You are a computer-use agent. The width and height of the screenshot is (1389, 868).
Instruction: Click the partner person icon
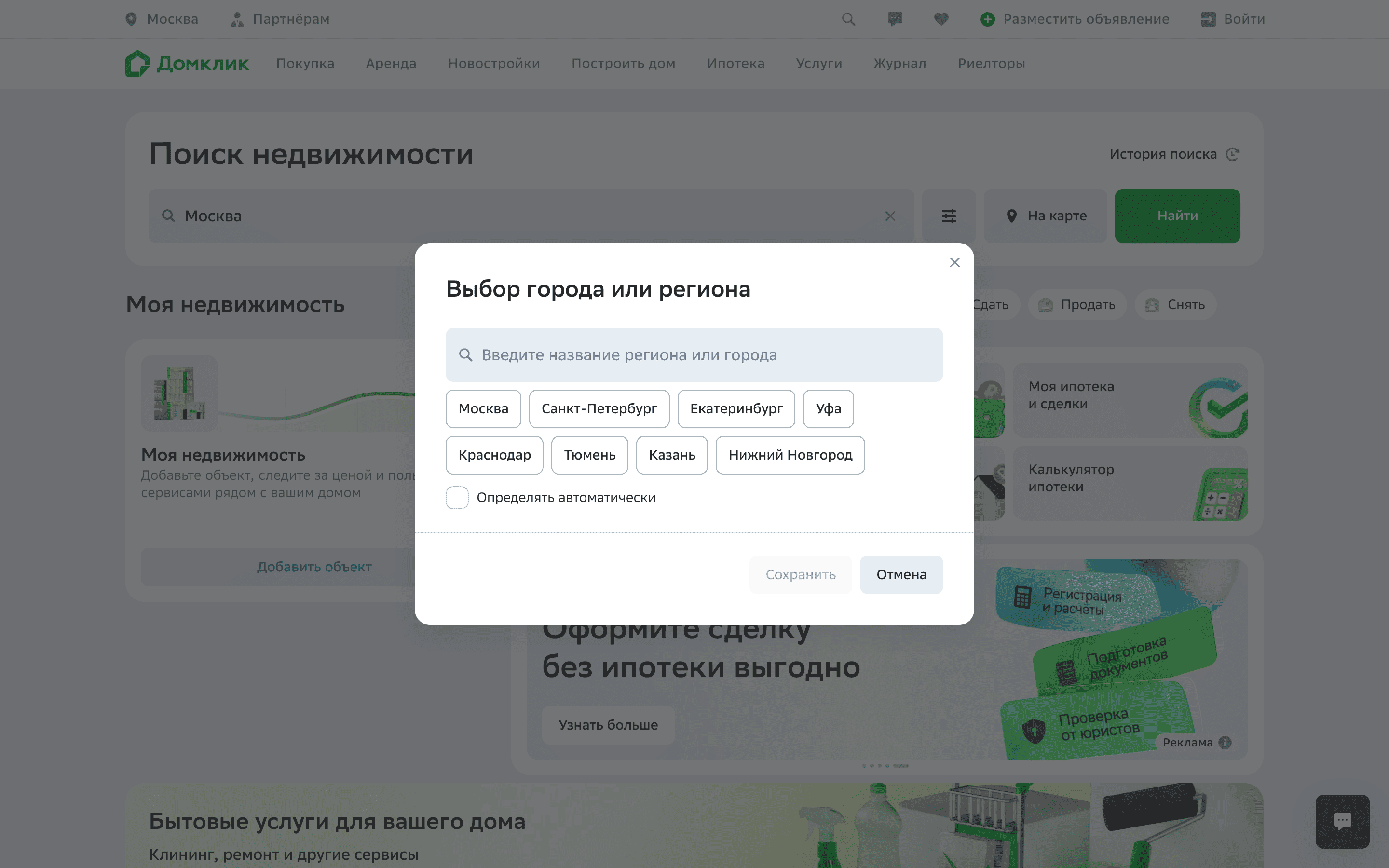point(236,19)
